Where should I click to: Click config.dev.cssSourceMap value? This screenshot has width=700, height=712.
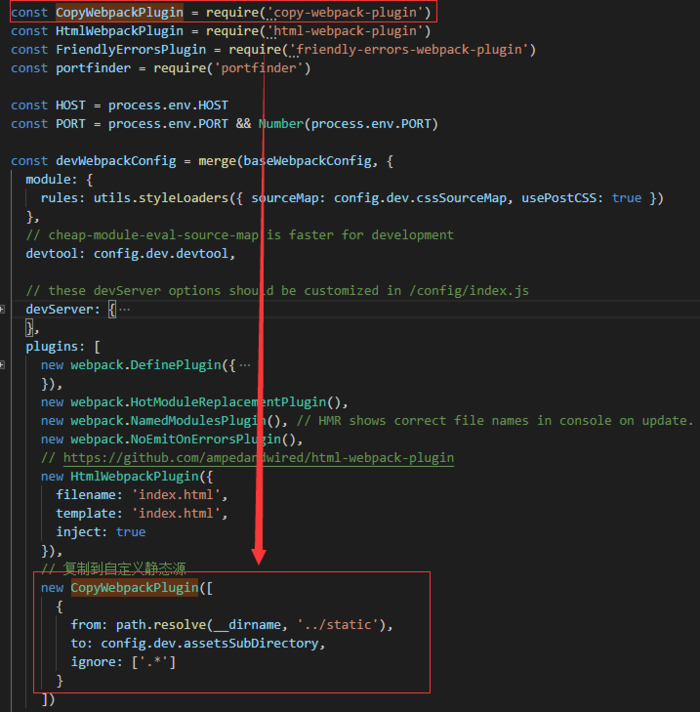coord(420,198)
